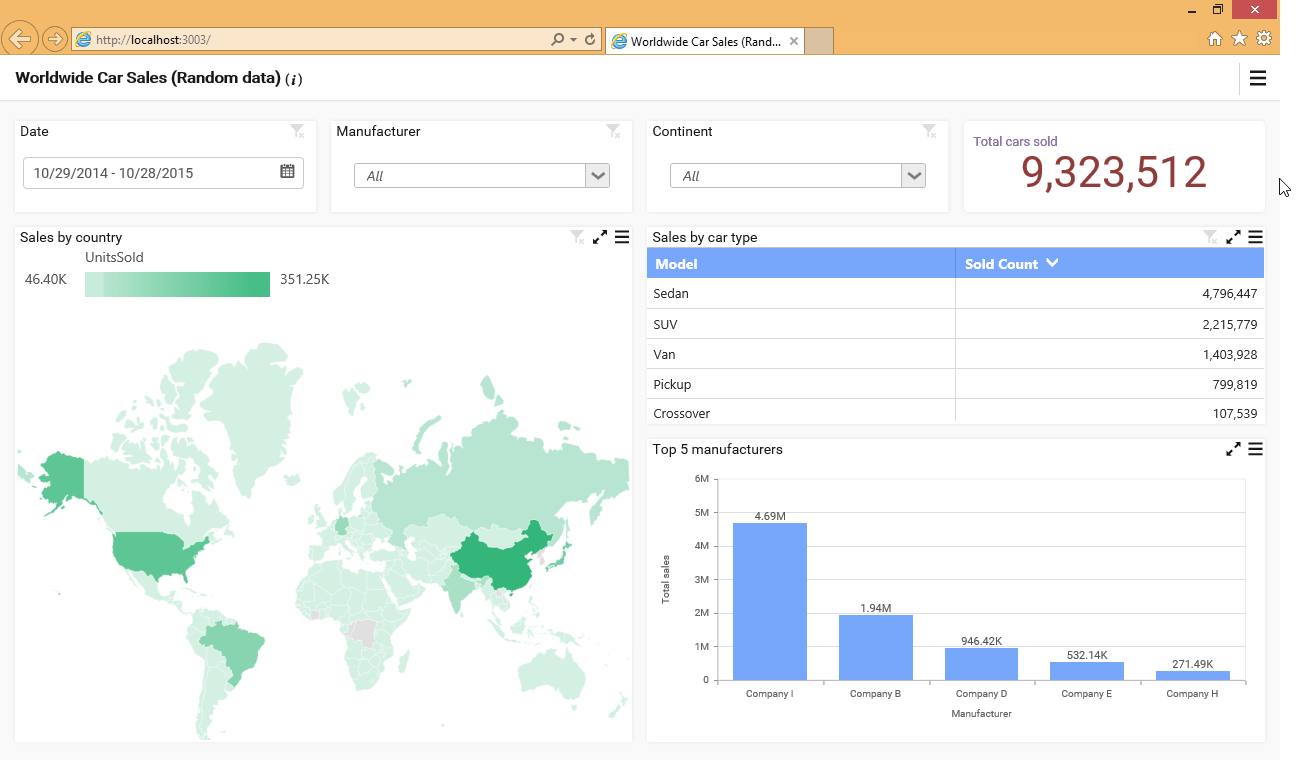Screen dimensions: 1311x760
Task: Open Top 5 manufacturers panel menu
Action: click(x=1255, y=449)
